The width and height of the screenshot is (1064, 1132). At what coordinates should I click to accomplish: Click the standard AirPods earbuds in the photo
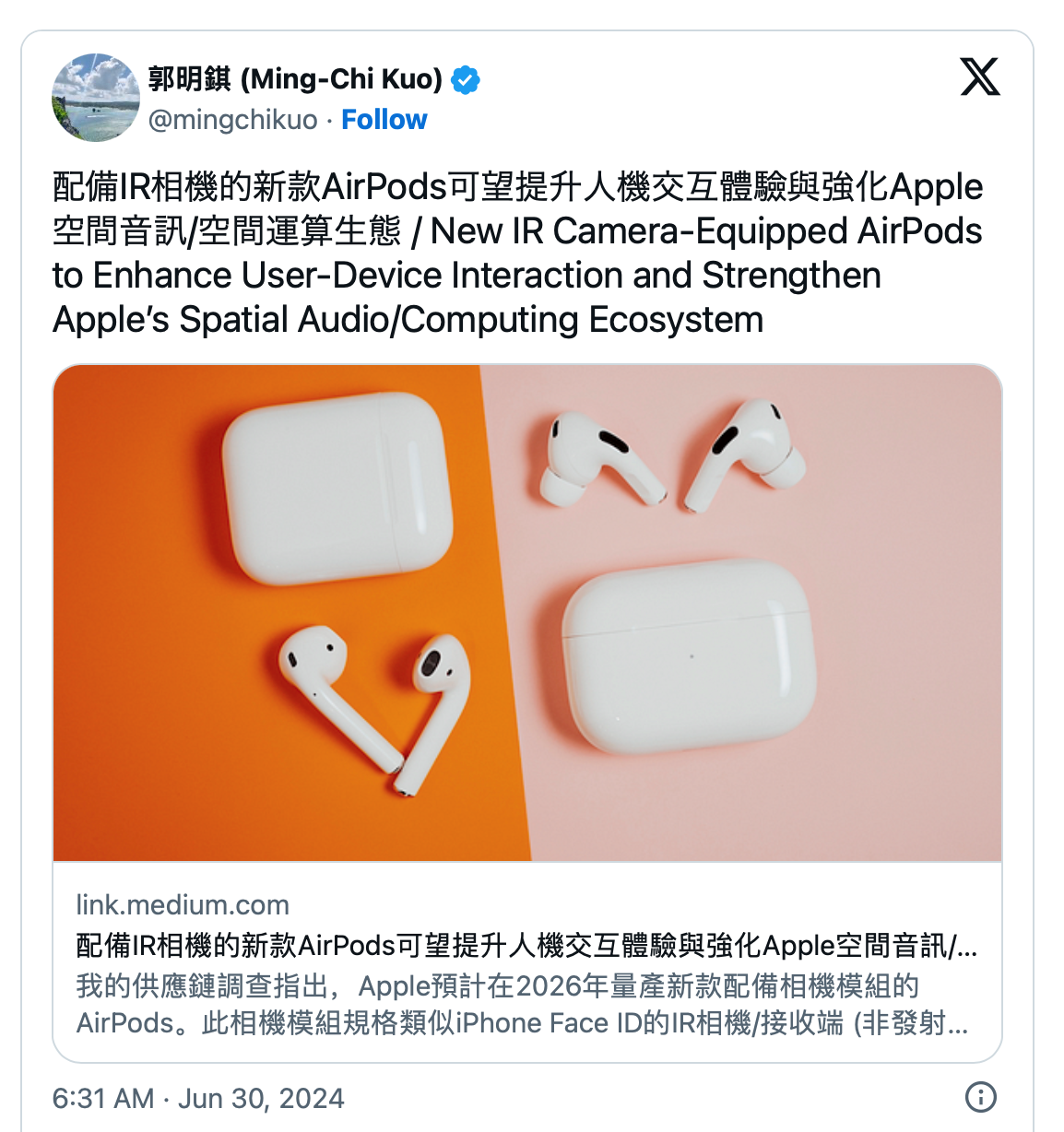(x=375, y=710)
